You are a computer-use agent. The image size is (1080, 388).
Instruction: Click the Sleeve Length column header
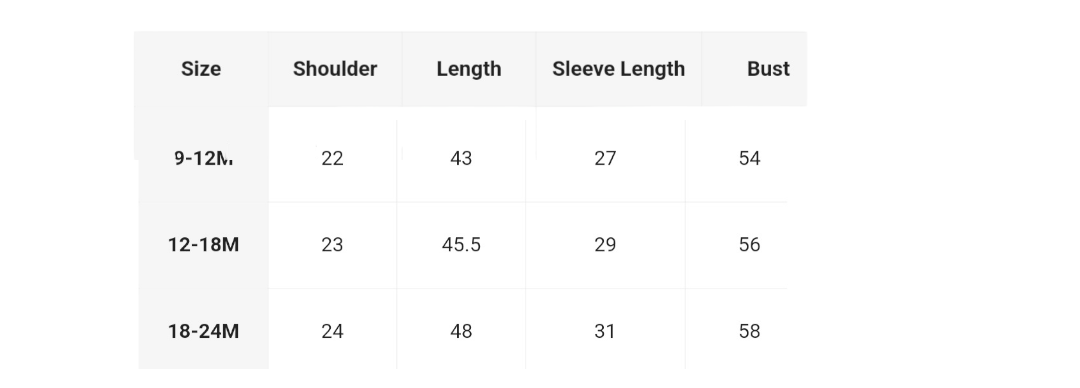[x=619, y=69]
